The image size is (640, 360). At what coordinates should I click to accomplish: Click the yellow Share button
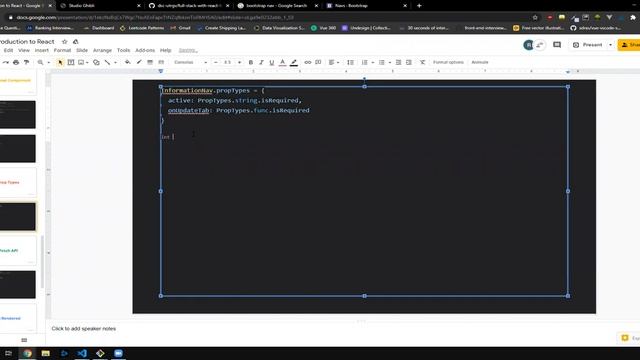(629, 45)
